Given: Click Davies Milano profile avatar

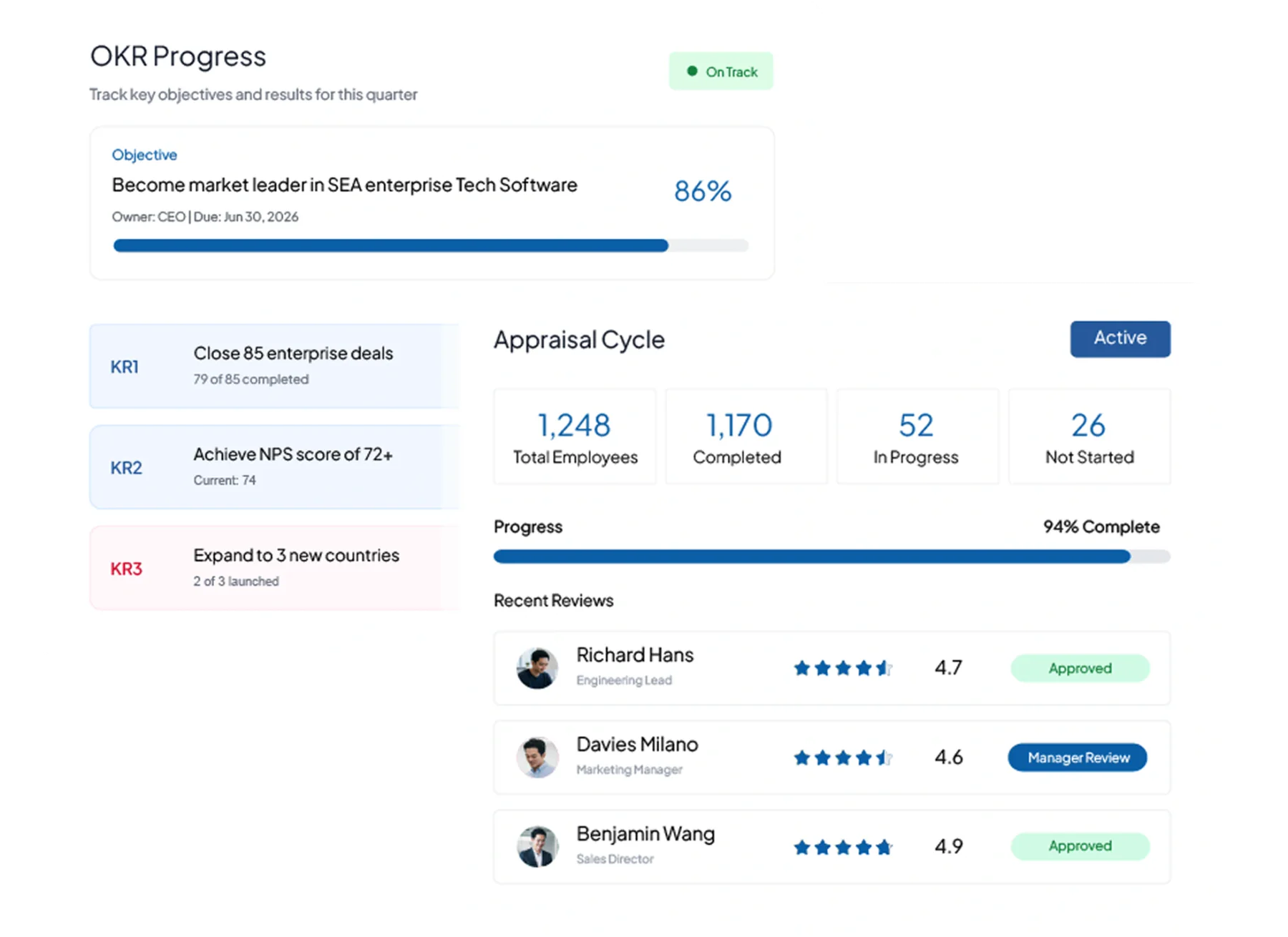Looking at the screenshot, I should coord(537,757).
